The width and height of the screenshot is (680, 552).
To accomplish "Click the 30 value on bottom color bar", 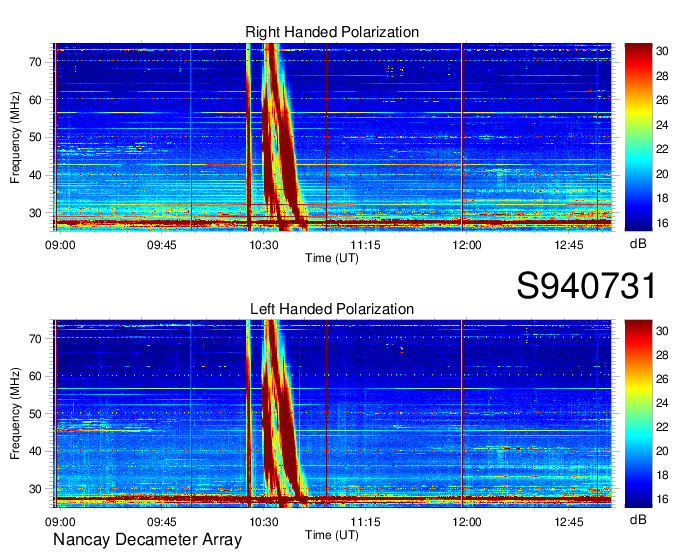I will (x=662, y=331).
